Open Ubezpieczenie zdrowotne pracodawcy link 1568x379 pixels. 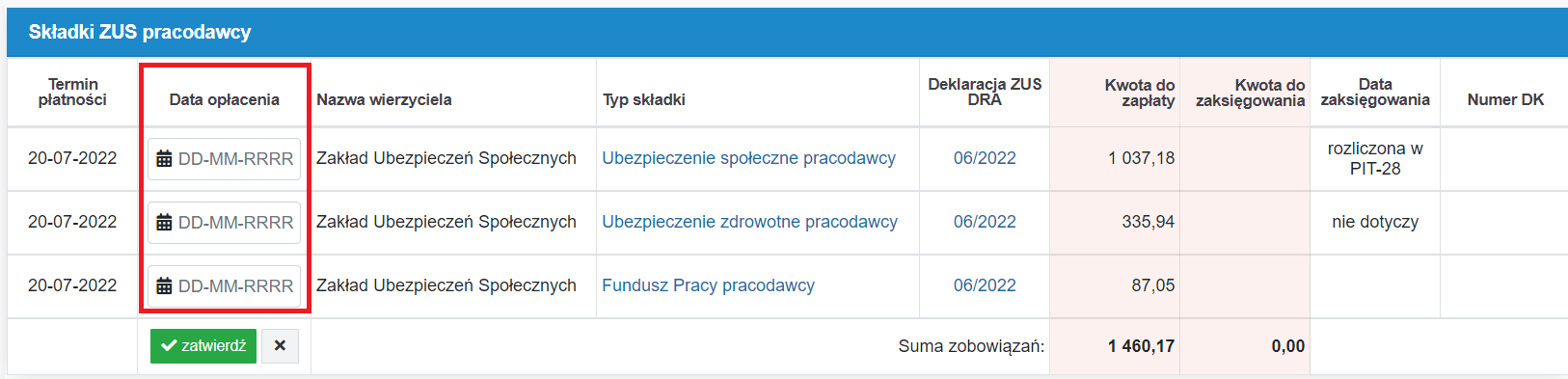pyautogui.click(x=749, y=222)
